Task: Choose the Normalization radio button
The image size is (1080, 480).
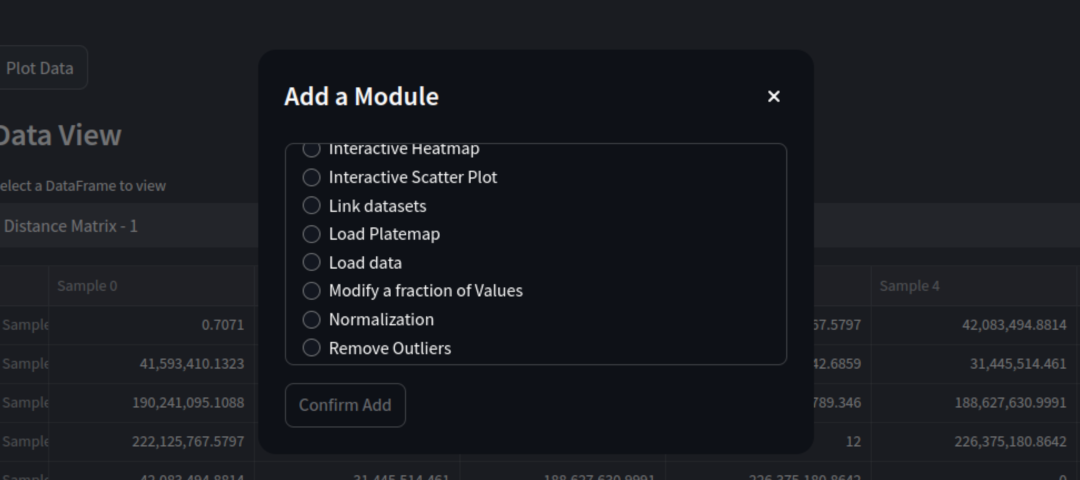Action: tap(368, 320)
